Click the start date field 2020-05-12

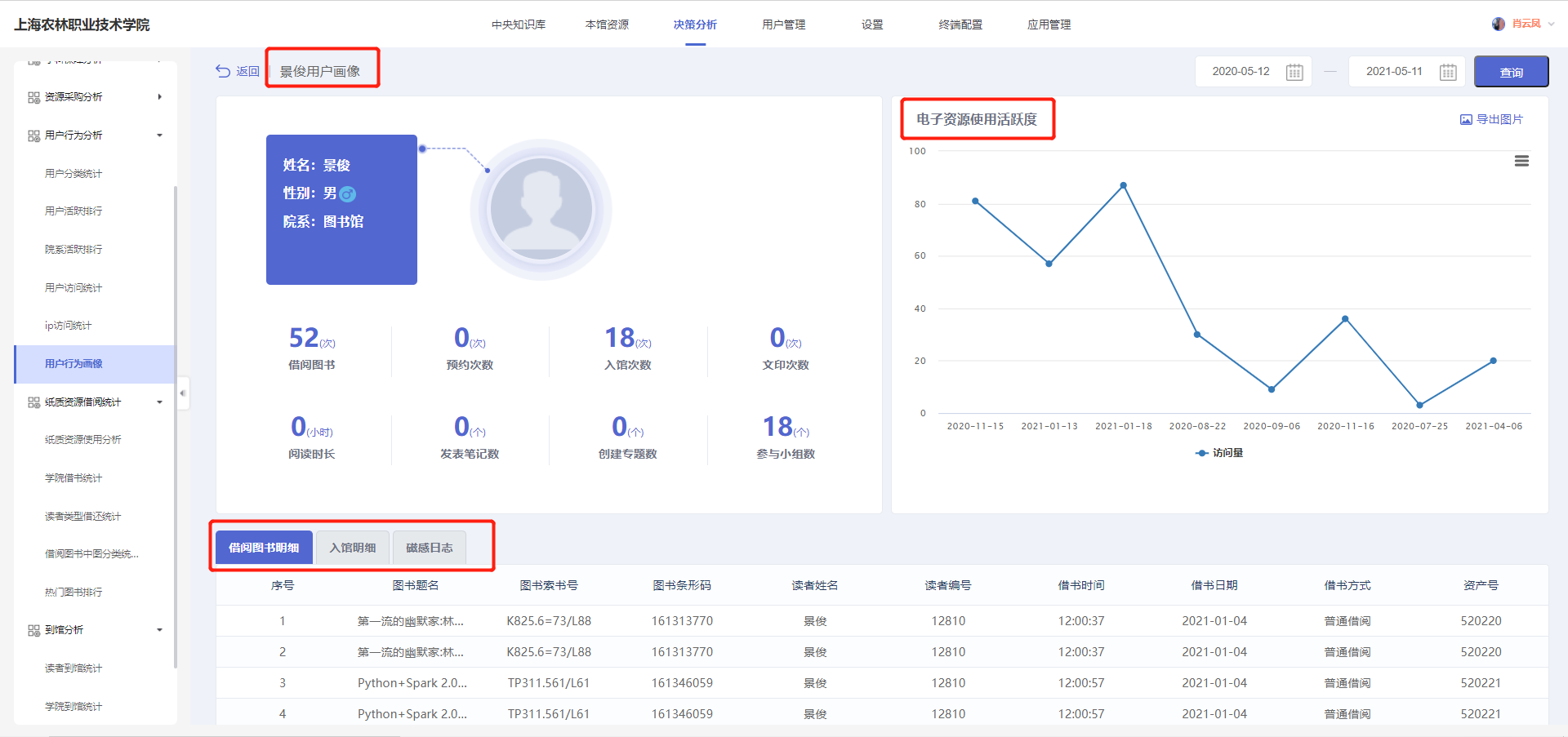[x=1241, y=72]
